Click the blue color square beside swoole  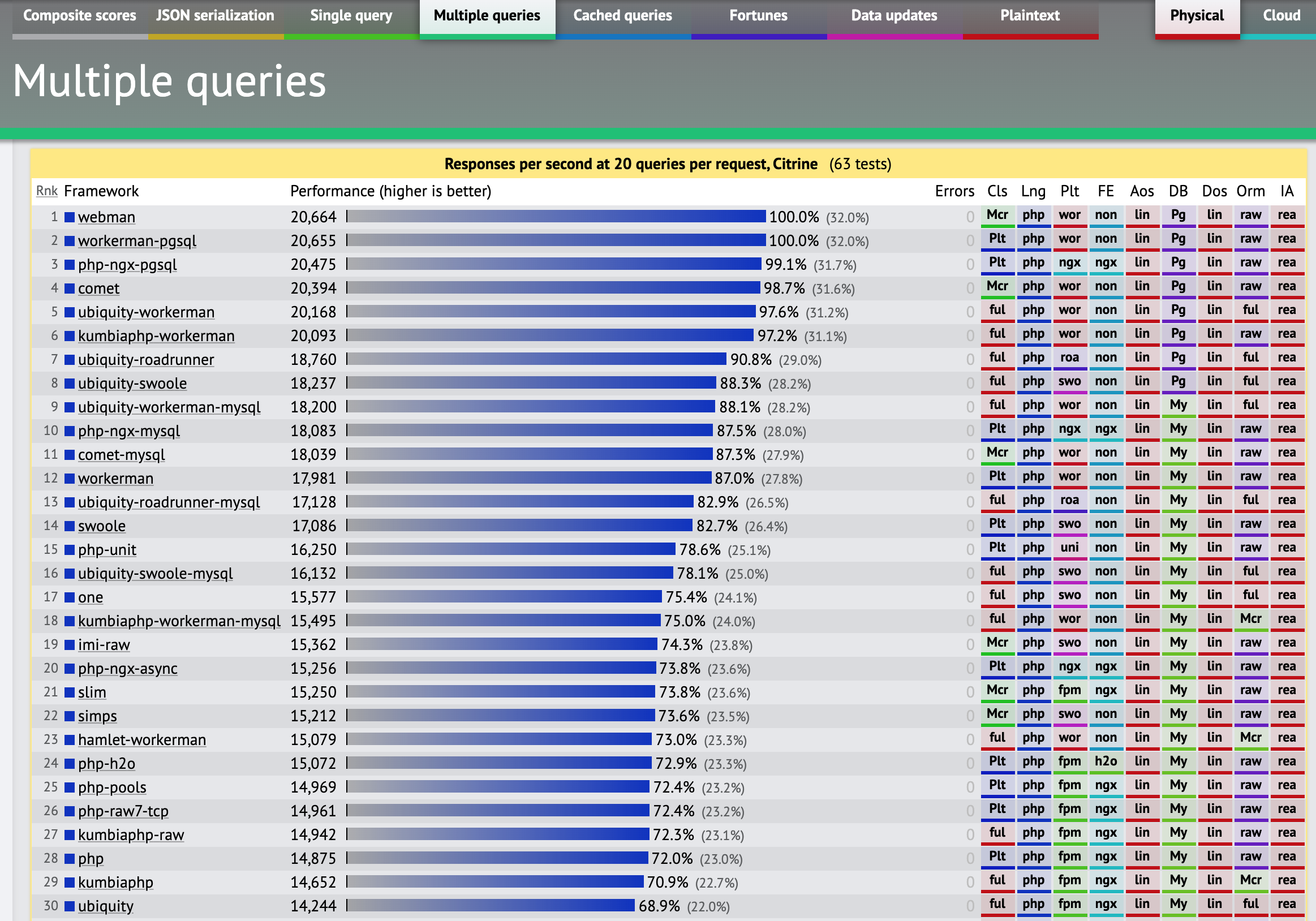tap(70, 526)
